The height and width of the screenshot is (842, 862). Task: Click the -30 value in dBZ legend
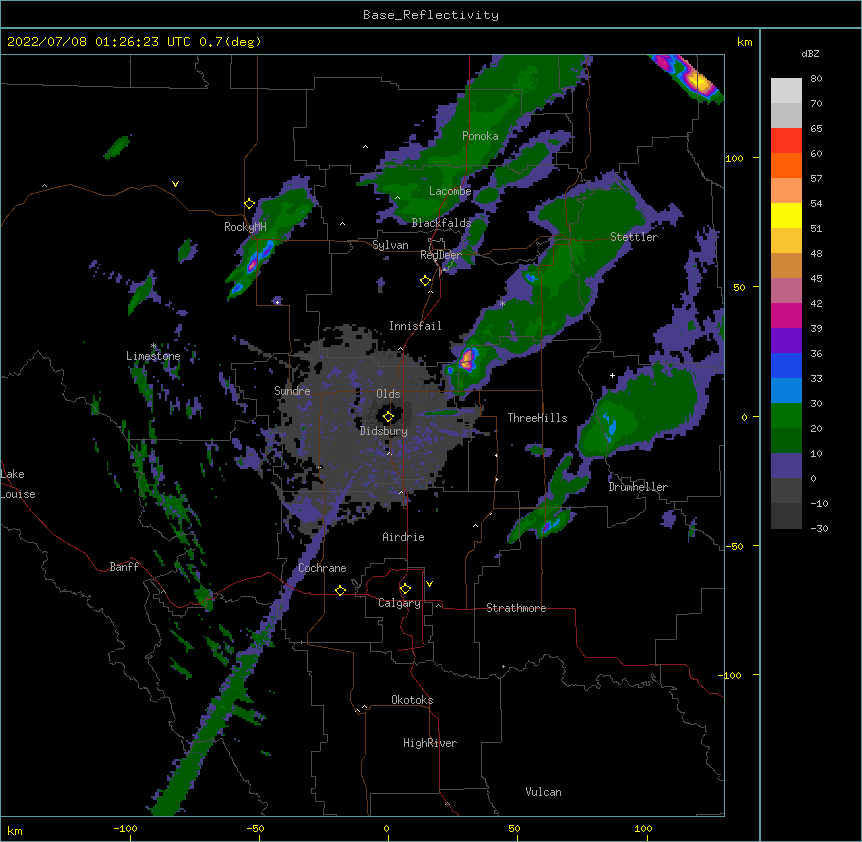click(819, 528)
